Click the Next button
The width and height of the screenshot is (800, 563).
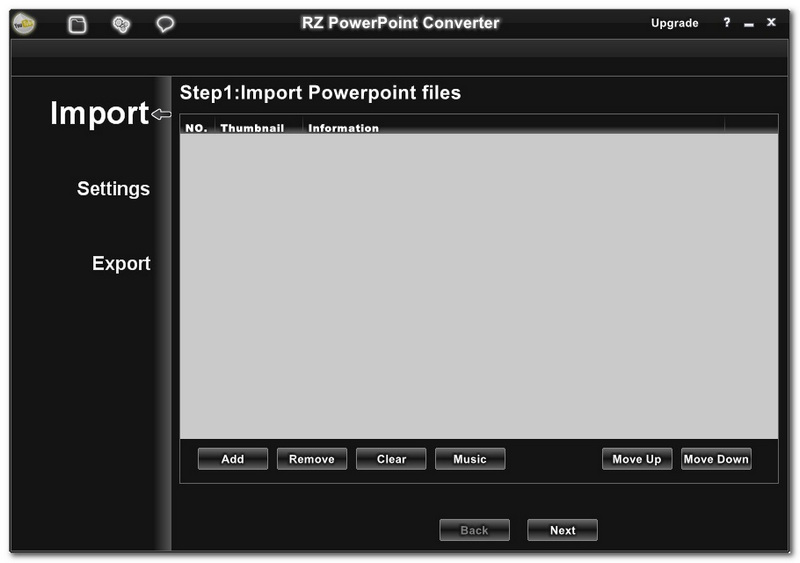(562, 530)
